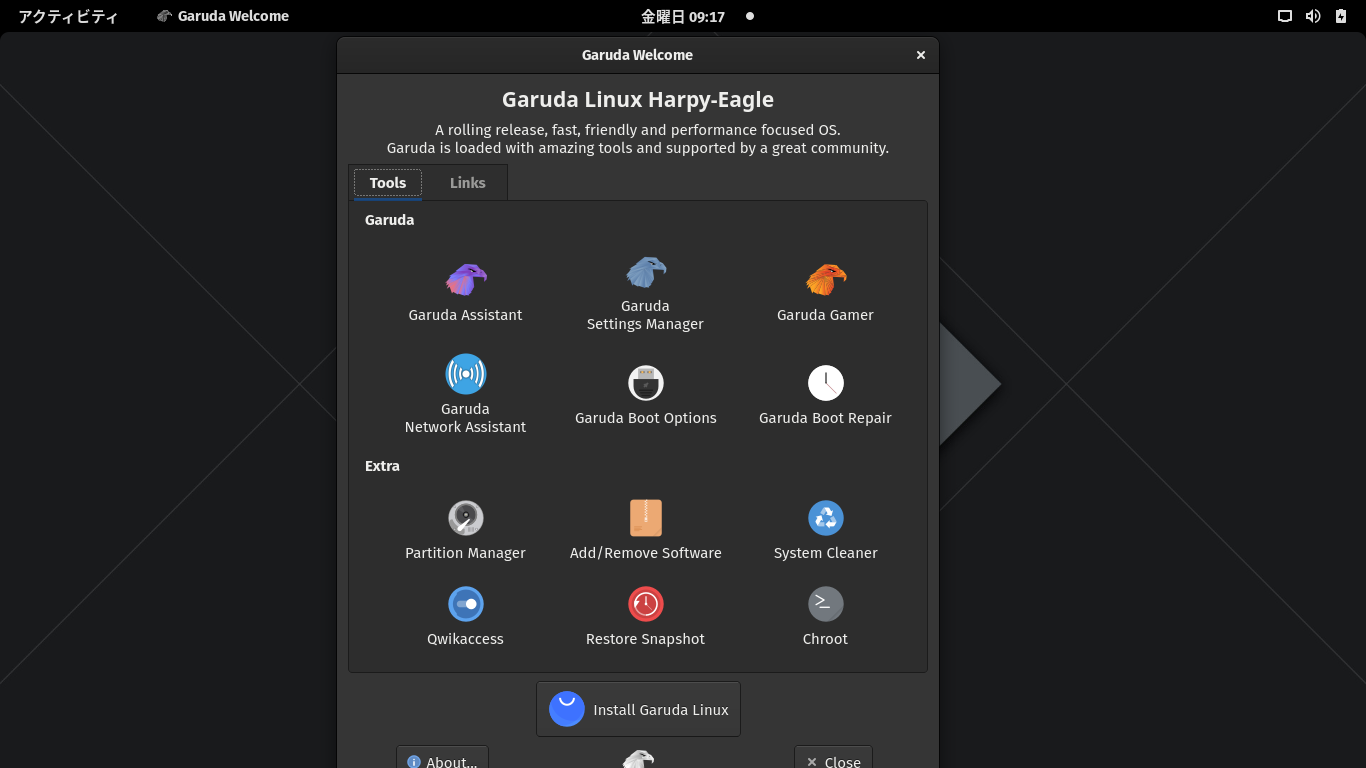Image resolution: width=1366 pixels, height=768 pixels.
Task: Launch System Cleaner recycle icon
Action: click(826, 518)
